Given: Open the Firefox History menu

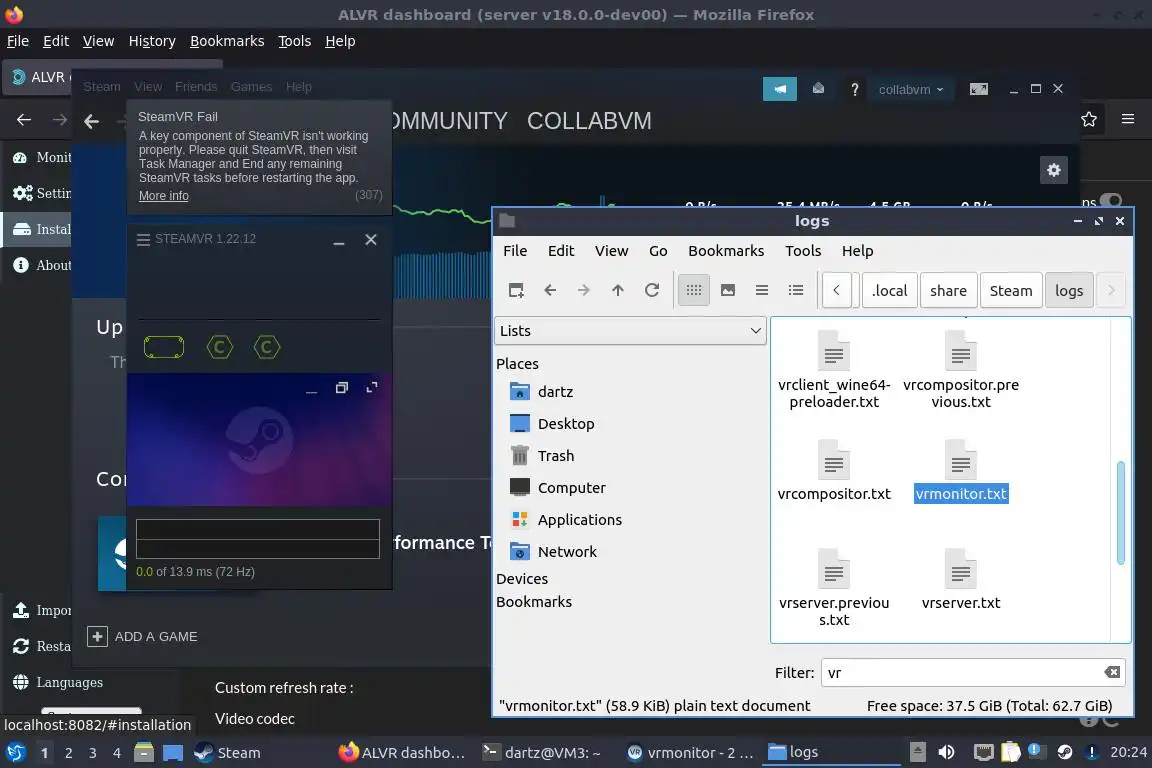Looking at the screenshot, I should (152, 41).
